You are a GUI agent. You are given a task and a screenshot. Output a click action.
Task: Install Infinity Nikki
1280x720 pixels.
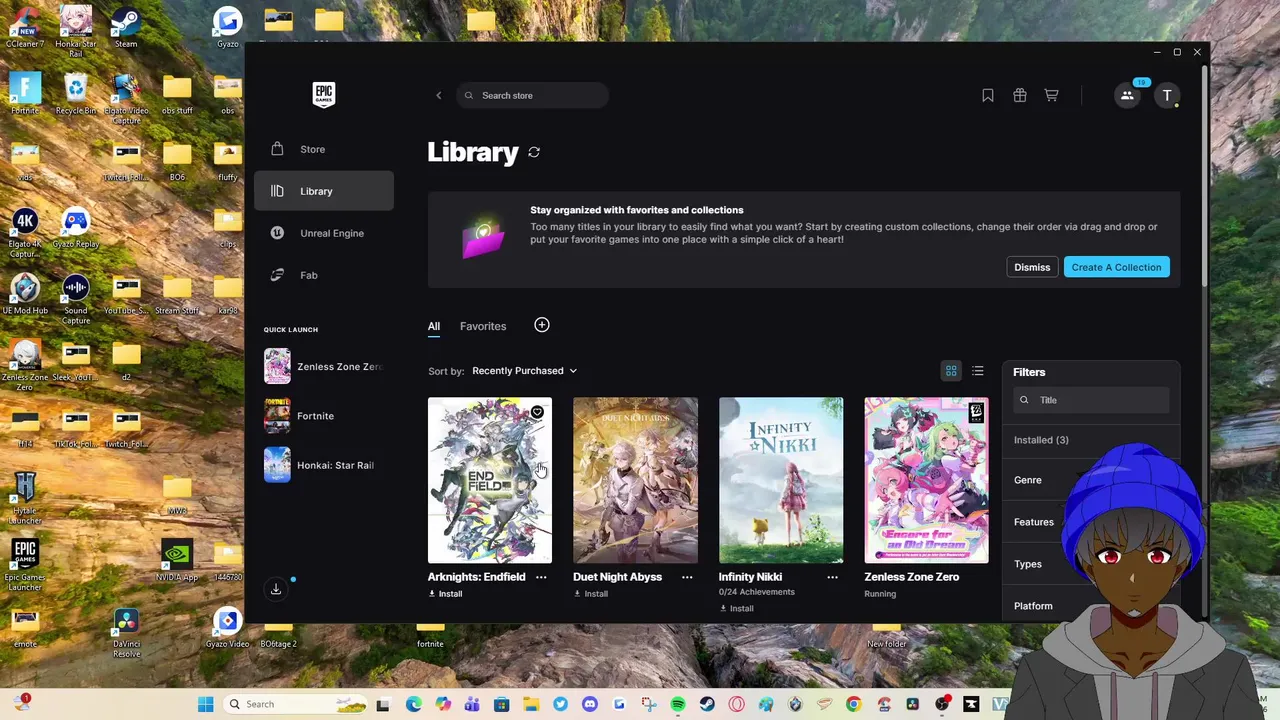point(736,609)
